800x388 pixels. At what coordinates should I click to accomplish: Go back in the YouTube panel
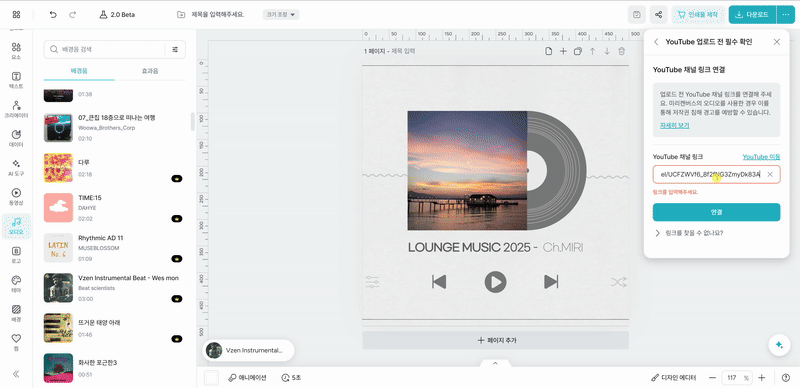point(656,42)
